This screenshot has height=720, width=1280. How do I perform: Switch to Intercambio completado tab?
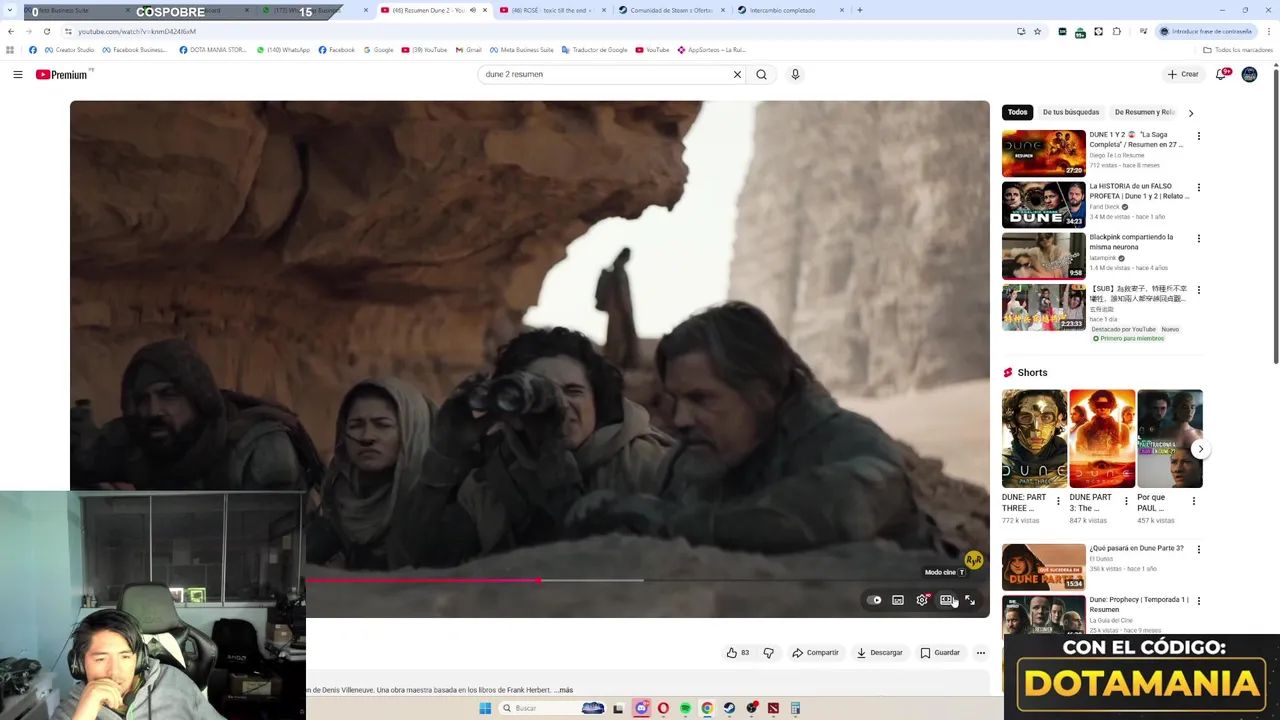pyautogui.click(x=790, y=10)
